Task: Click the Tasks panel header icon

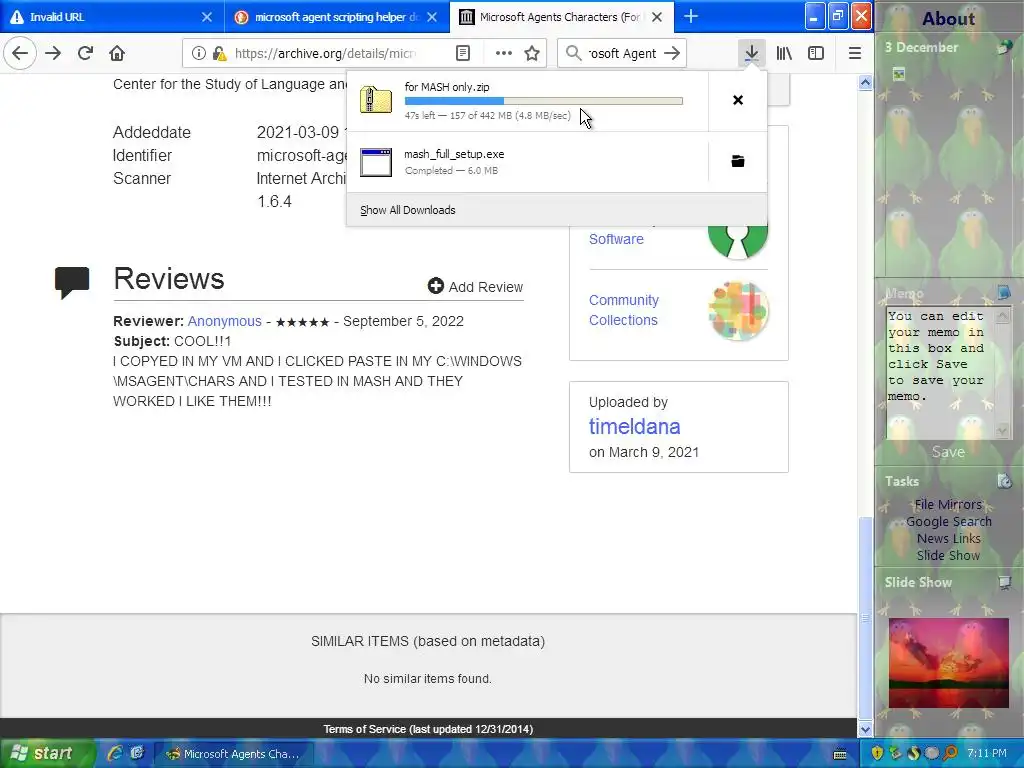Action: point(1004,481)
